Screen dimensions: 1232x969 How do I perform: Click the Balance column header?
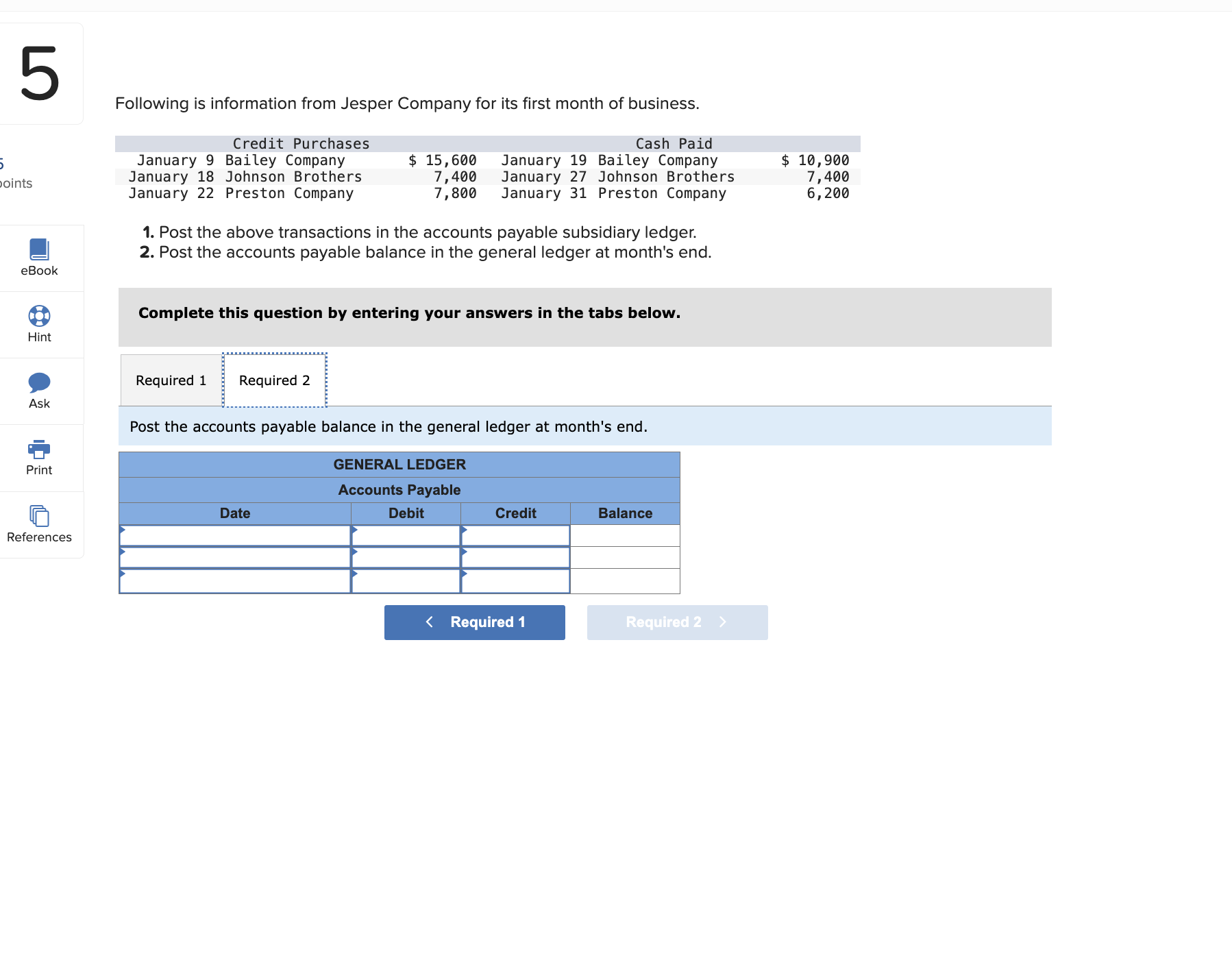[x=626, y=513]
